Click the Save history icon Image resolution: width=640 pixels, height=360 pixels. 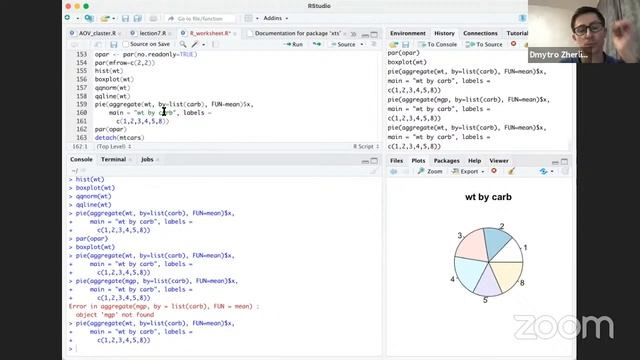pyautogui.click(x=405, y=44)
